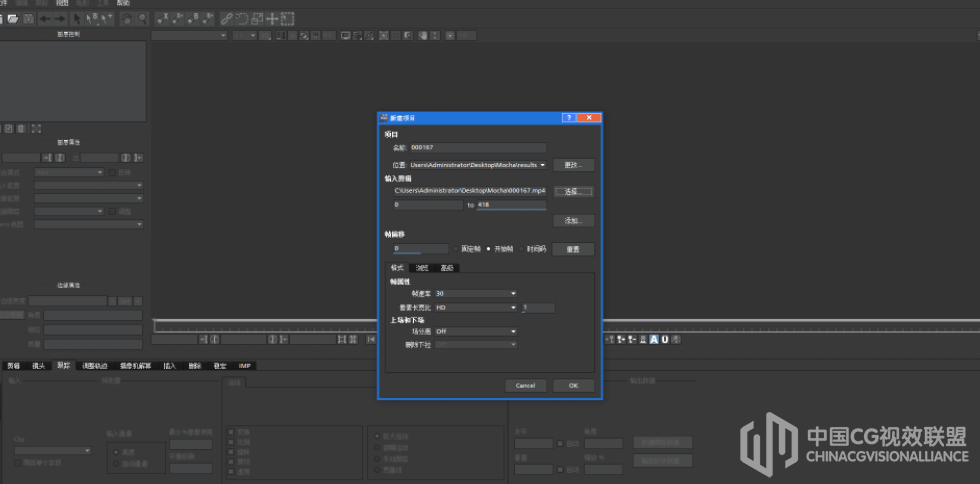Select the dashed-square transform tool icon
The image size is (980, 484).
pos(288,19)
